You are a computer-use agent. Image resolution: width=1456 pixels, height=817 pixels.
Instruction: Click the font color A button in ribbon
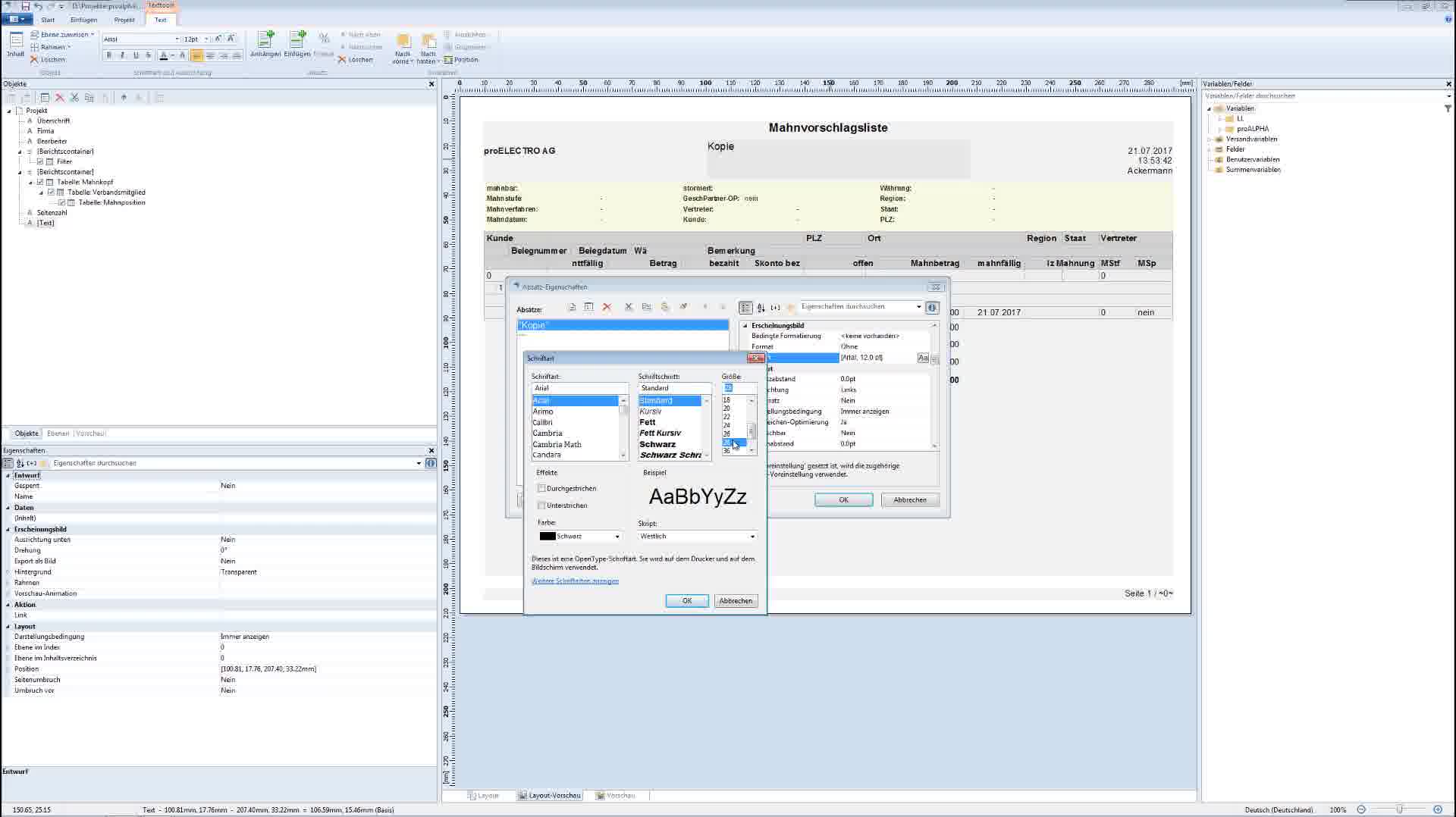[163, 55]
